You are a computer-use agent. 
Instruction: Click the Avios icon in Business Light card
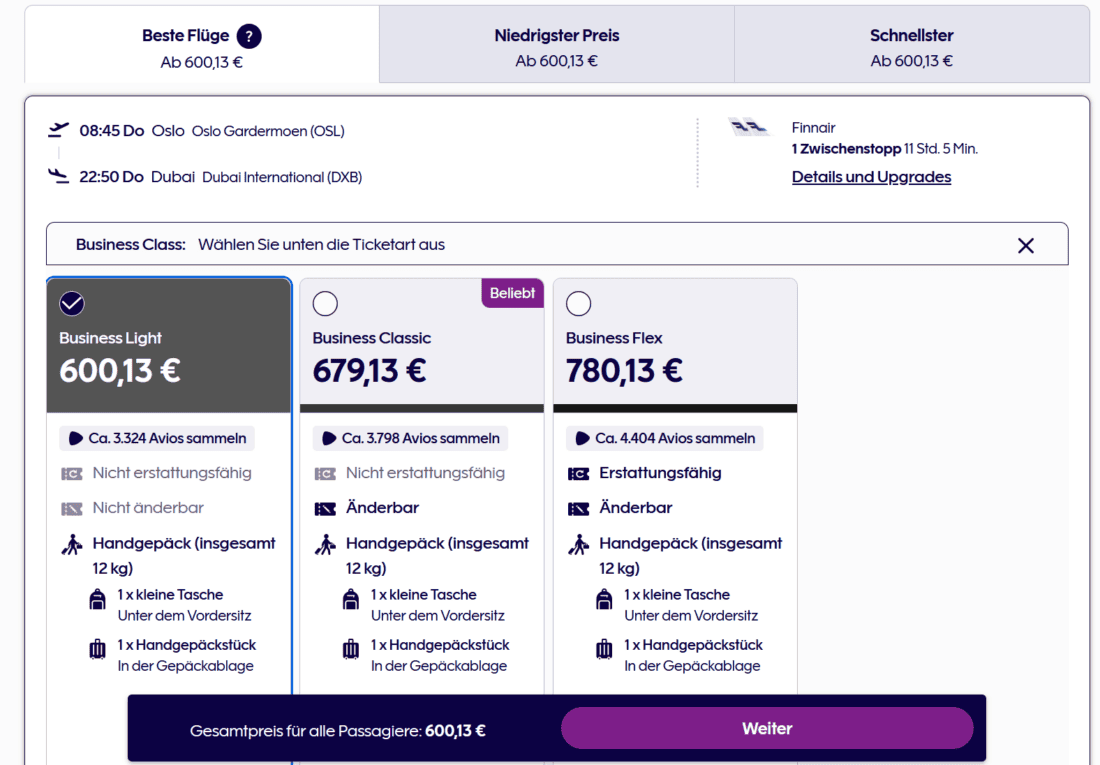pos(77,438)
